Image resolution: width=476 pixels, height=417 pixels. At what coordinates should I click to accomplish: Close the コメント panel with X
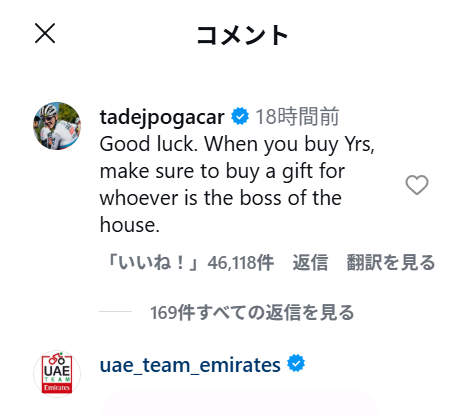pyautogui.click(x=45, y=33)
